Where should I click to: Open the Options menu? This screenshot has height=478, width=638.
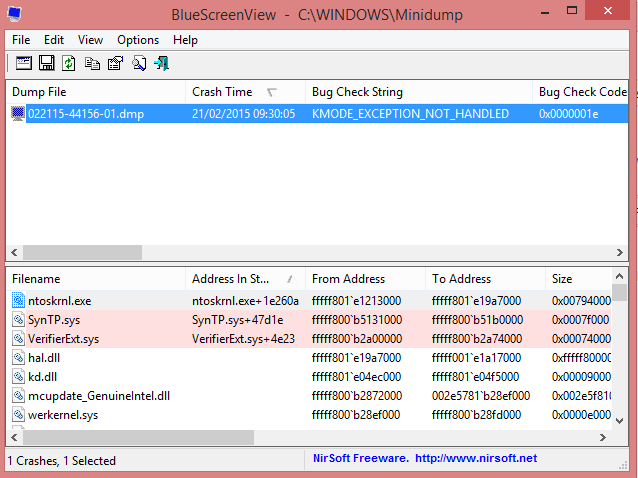coord(138,40)
